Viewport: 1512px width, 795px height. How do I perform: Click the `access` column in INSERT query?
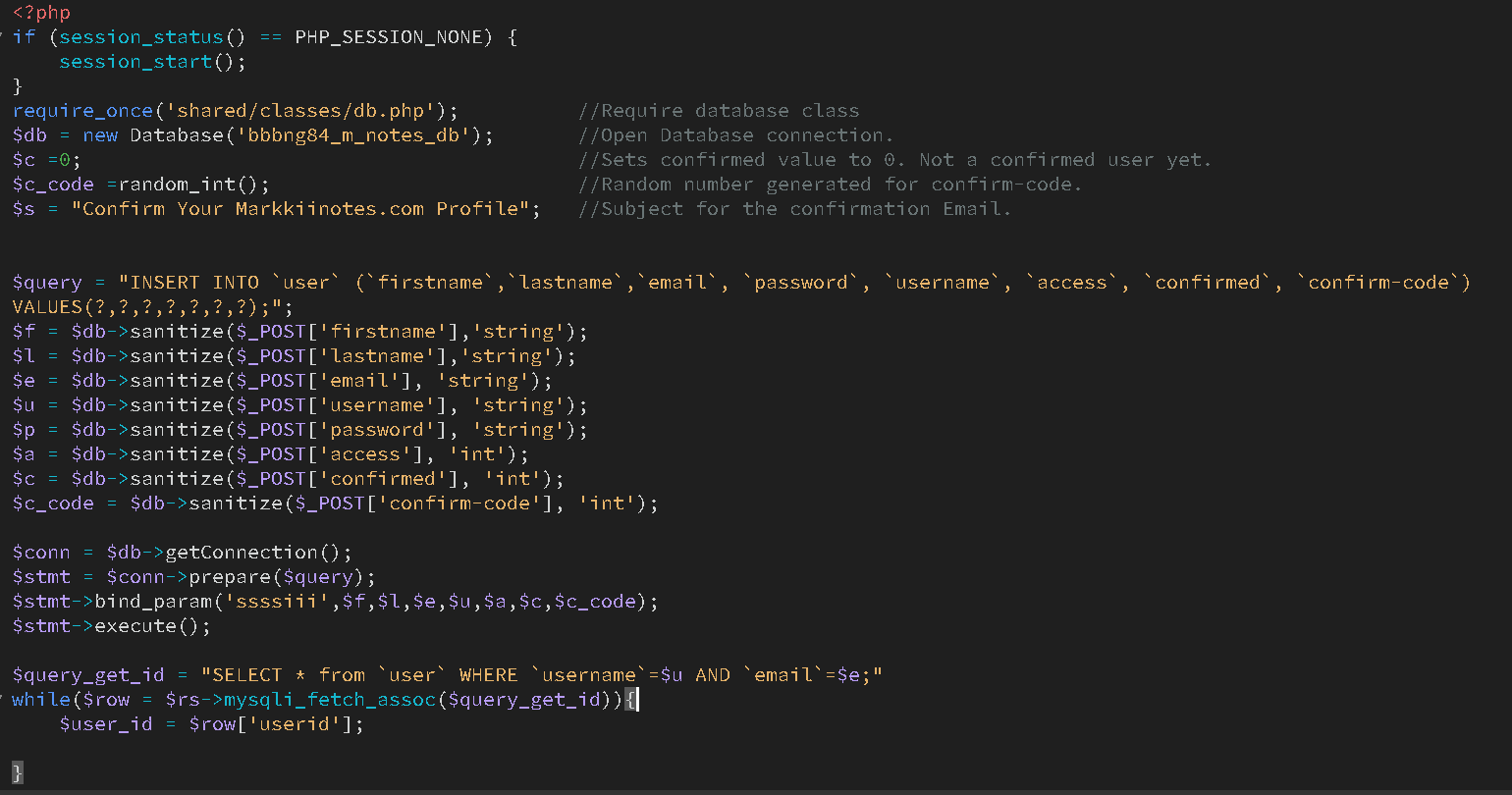pos(1072,283)
